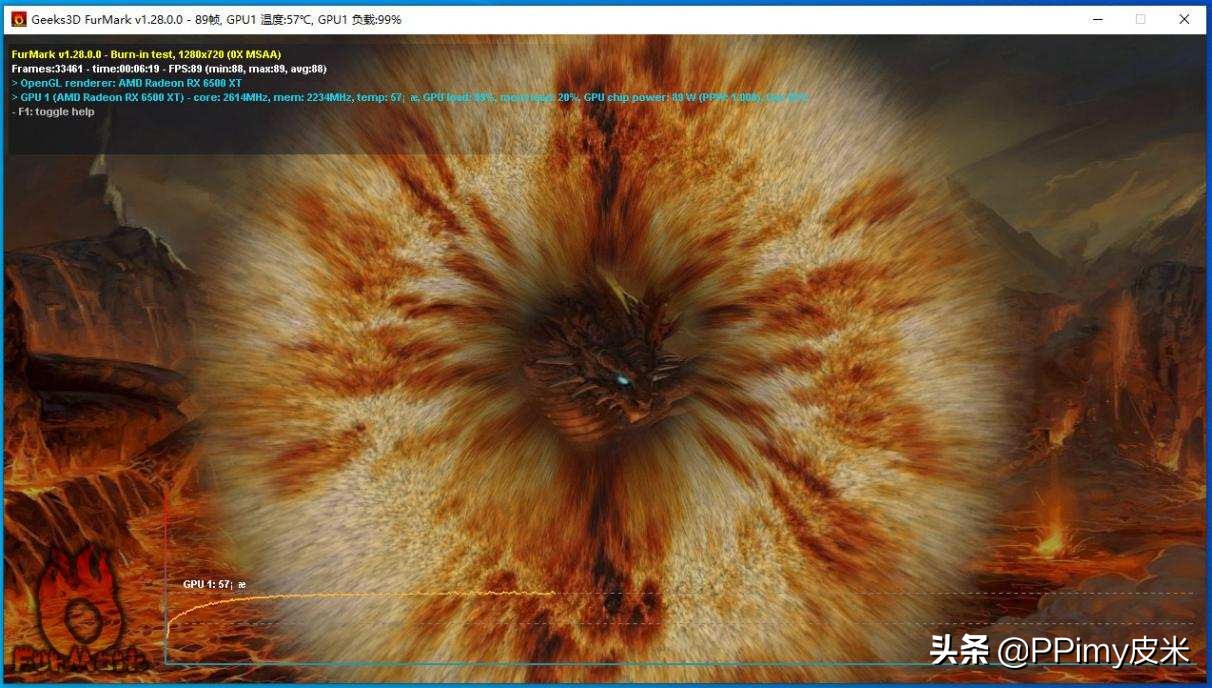Click the glowing blue eye of the creature
This screenshot has width=1212, height=688.
(x=623, y=380)
